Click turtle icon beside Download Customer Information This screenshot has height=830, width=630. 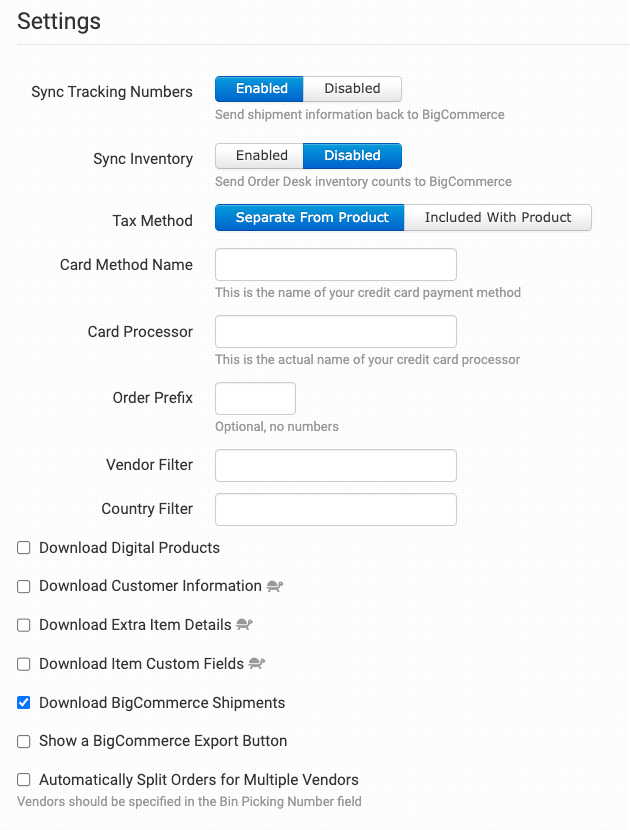coord(275,586)
